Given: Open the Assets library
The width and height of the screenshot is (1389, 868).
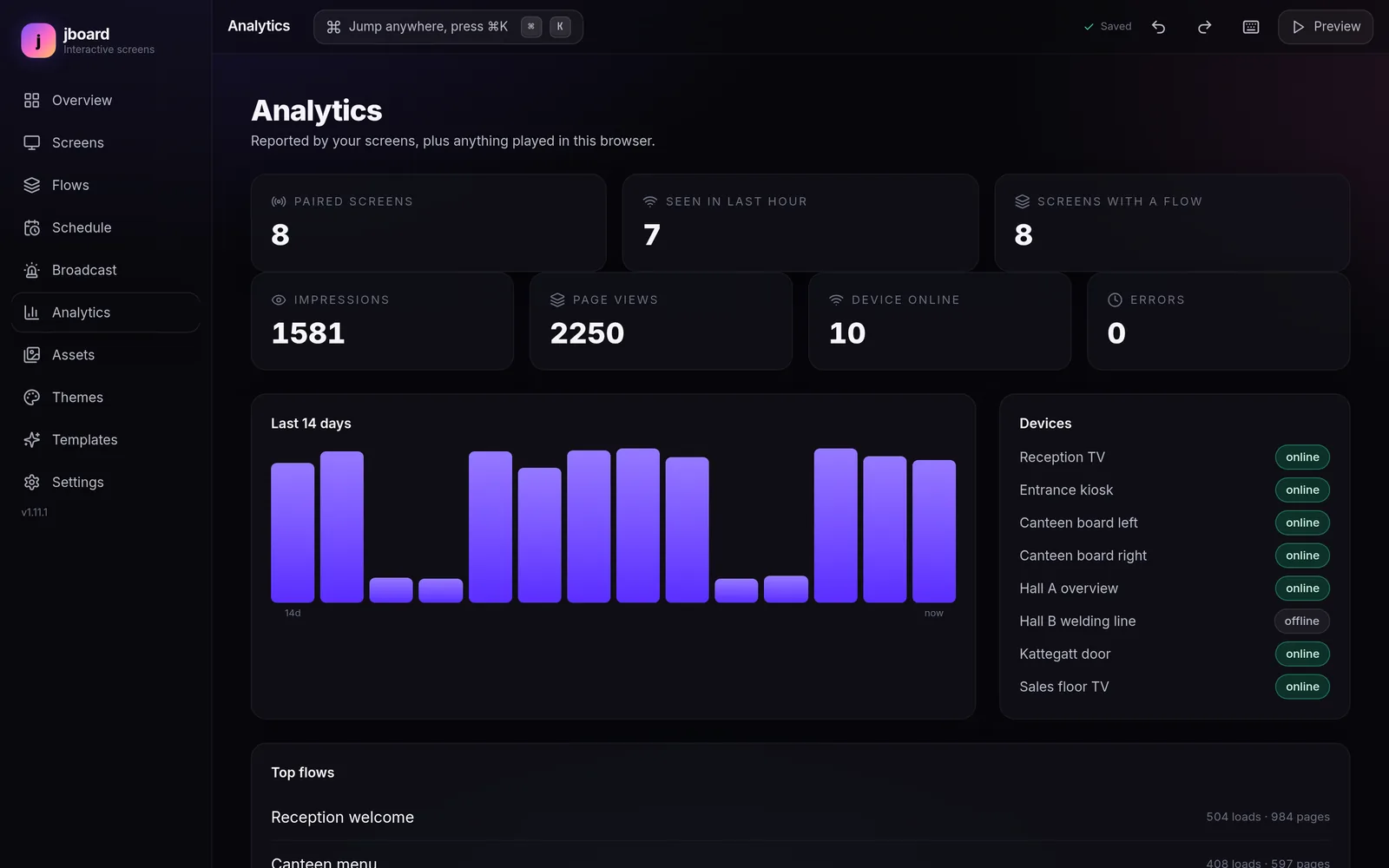Looking at the screenshot, I should click(x=106, y=355).
